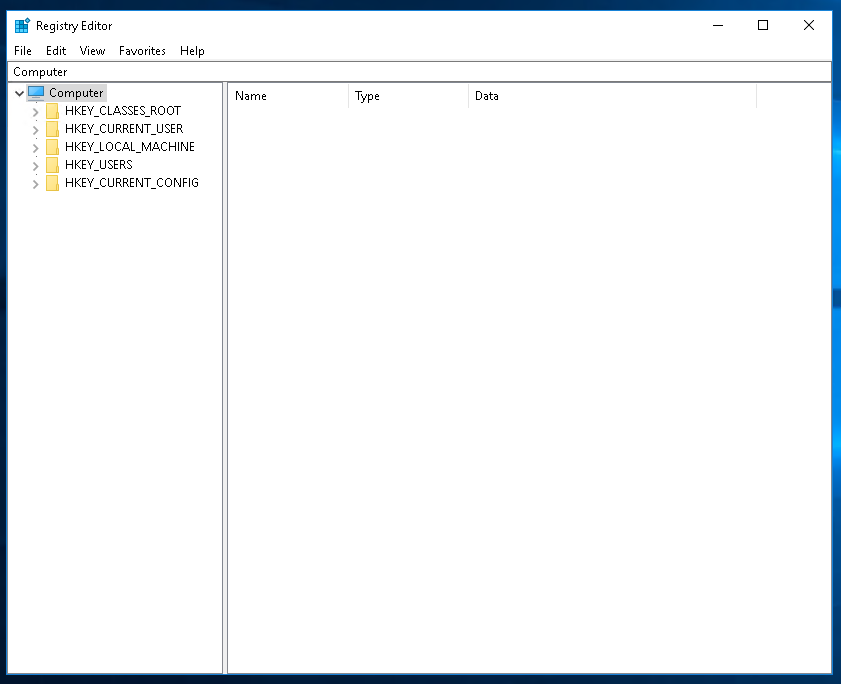This screenshot has width=841, height=684.
Task: Close the Registry Editor window
Action: (x=809, y=25)
